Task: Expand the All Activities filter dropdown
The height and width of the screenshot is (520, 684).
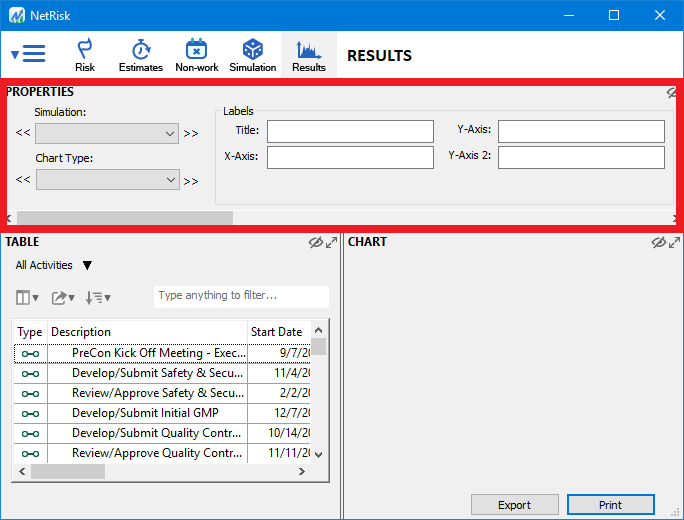Action: click(87, 265)
